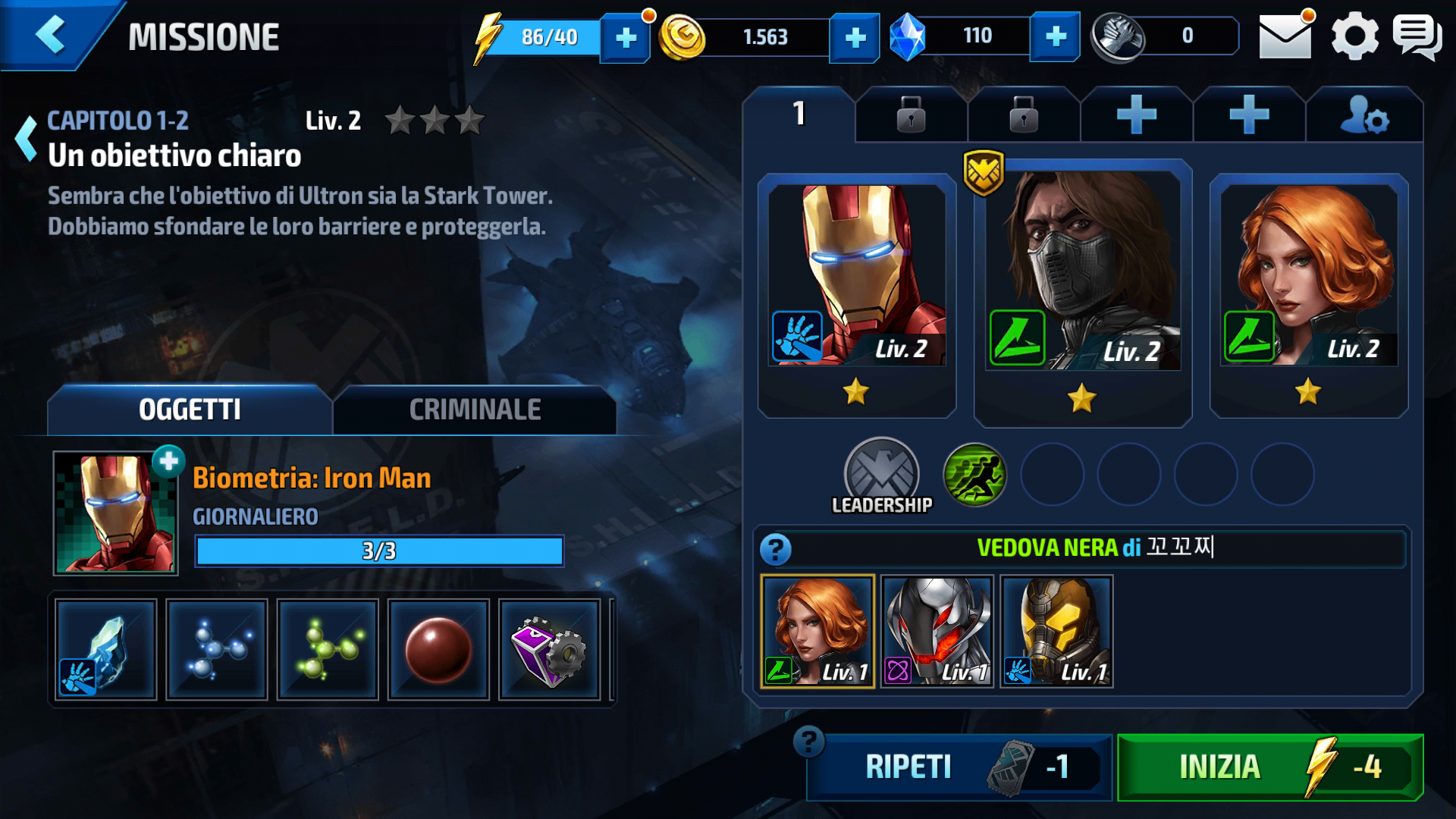This screenshot has height=819, width=1456.
Task: Go to previous chapter via left chevron
Action: tap(27, 138)
